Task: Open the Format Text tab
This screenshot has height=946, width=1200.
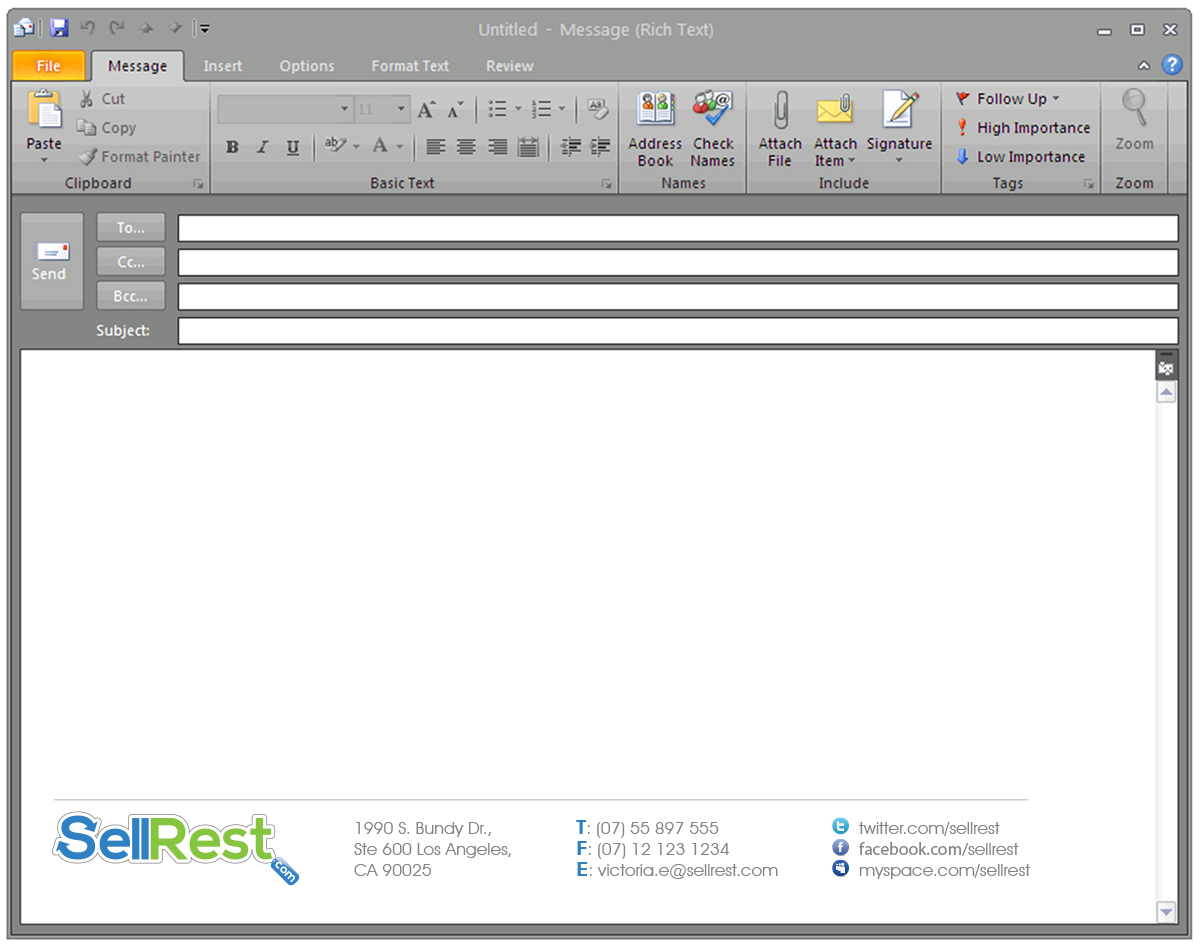Action: click(410, 66)
